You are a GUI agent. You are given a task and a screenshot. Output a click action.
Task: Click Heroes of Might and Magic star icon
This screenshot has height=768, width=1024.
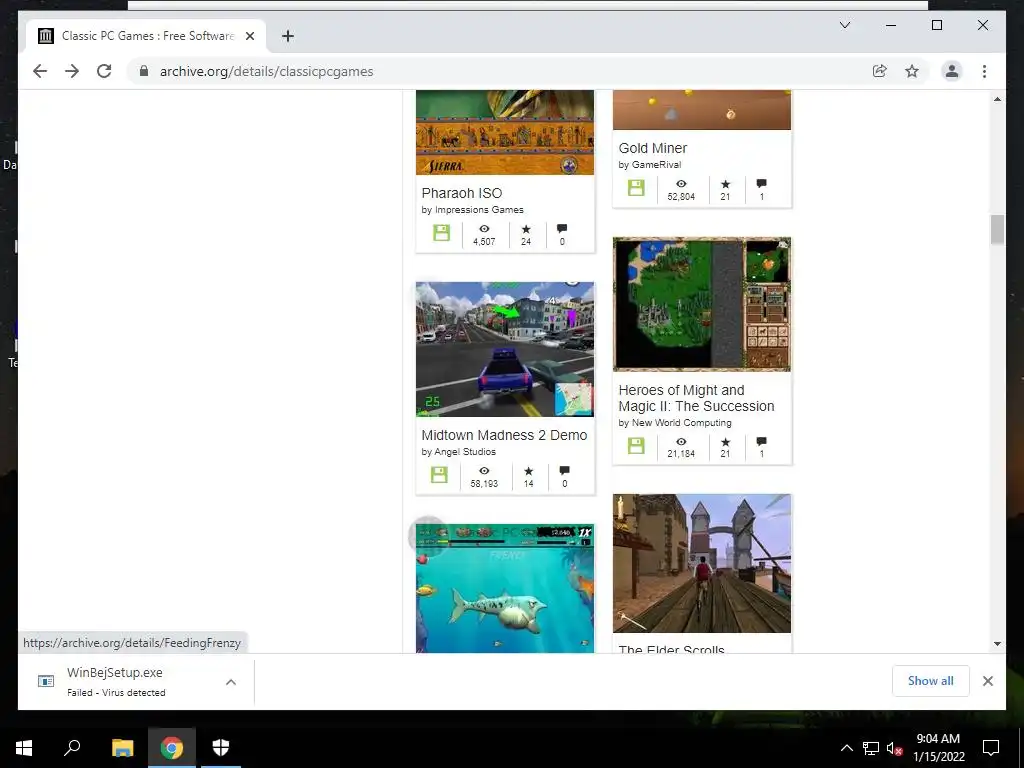click(725, 441)
